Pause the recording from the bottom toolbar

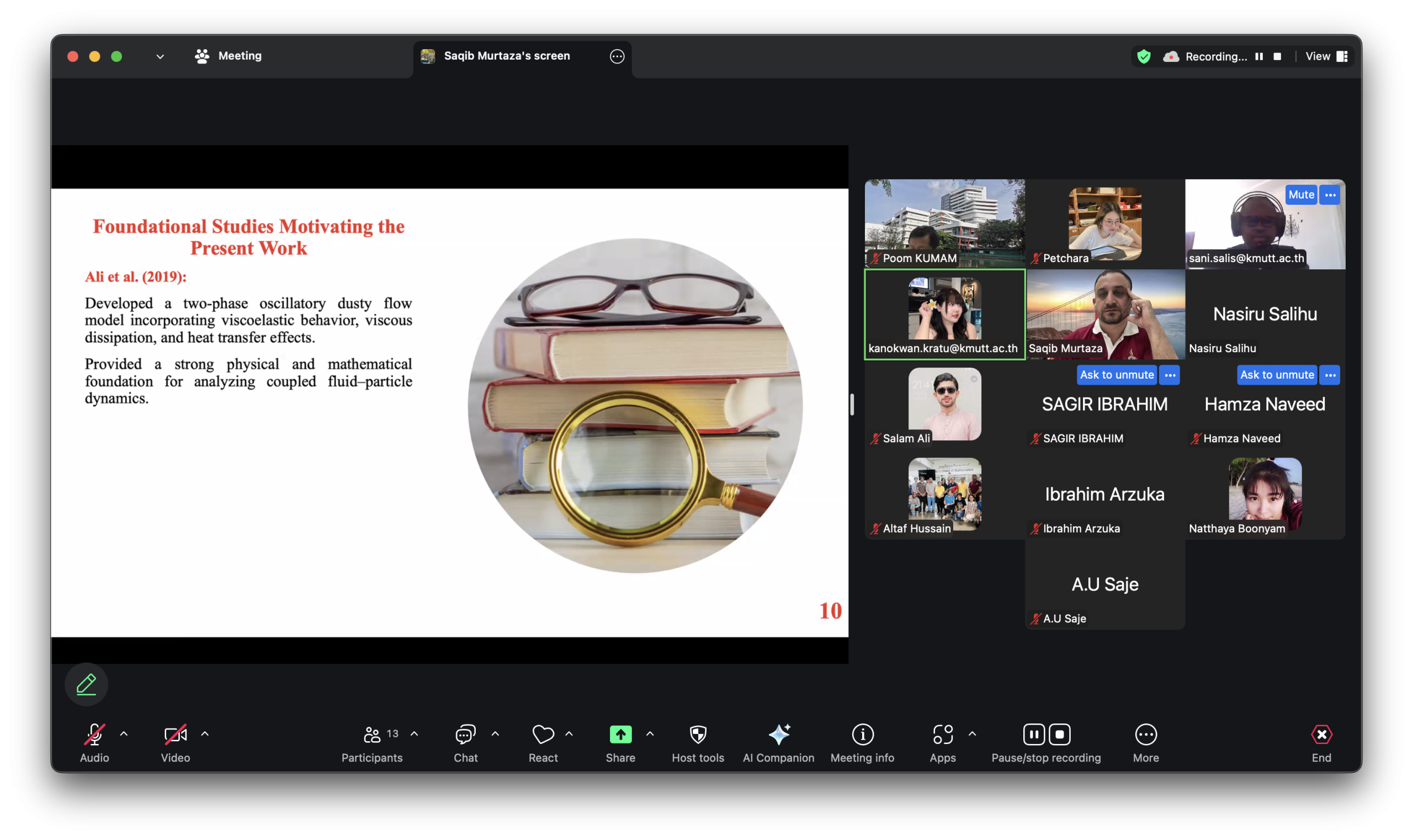click(1034, 735)
